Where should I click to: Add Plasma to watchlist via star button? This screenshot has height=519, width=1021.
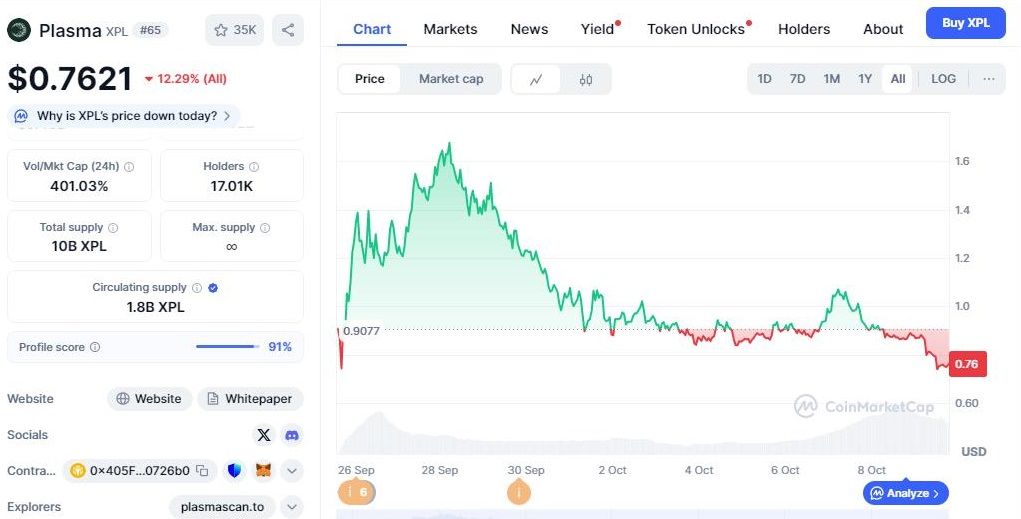coord(235,30)
